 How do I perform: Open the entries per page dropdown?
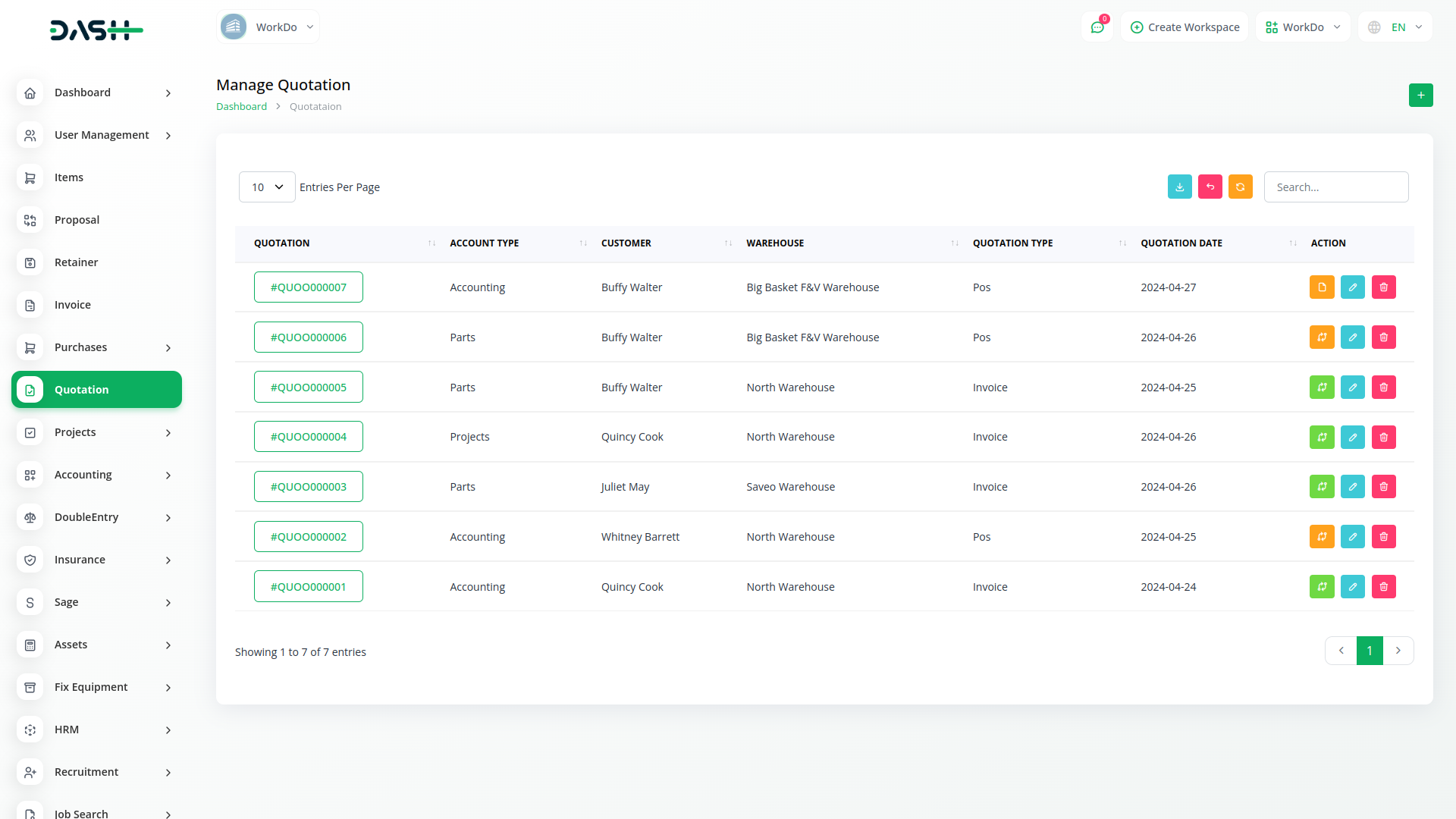pyautogui.click(x=266, y=187)
